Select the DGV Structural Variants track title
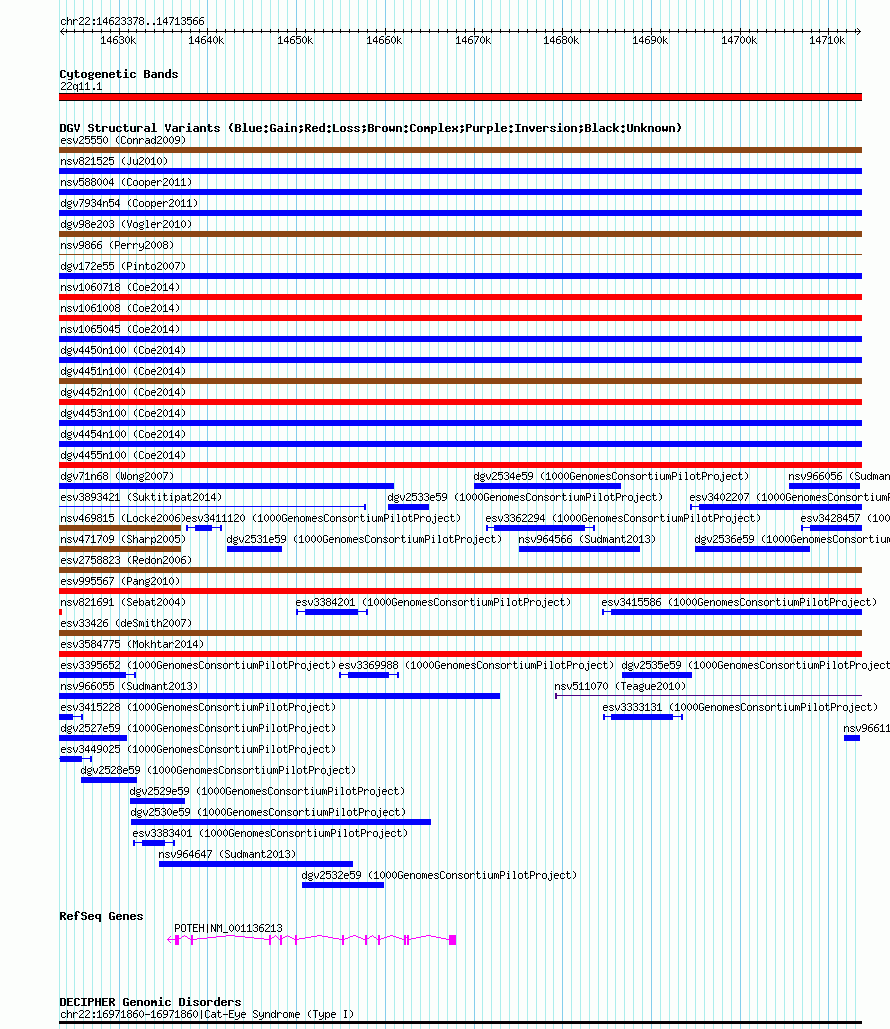 pos(370,128)
